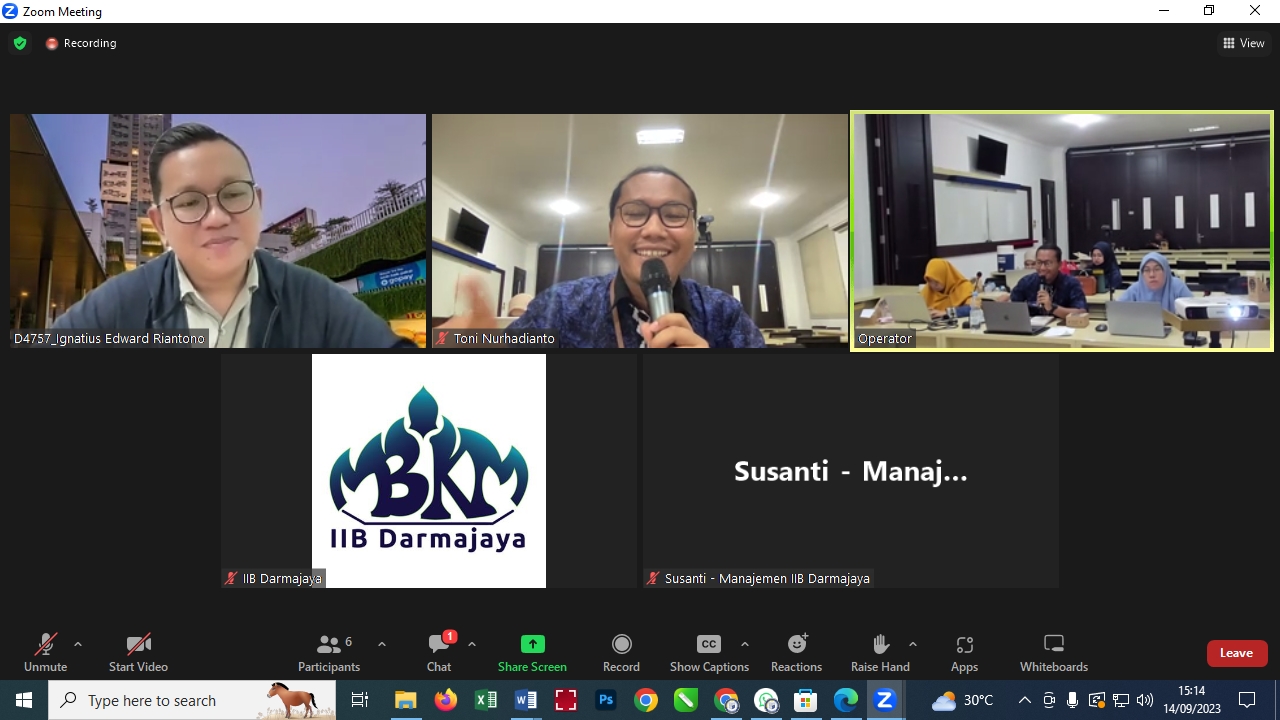Switch to Word on the taskbar
1280x720 pixels.
pyautogui.click(x=526, y=700)
